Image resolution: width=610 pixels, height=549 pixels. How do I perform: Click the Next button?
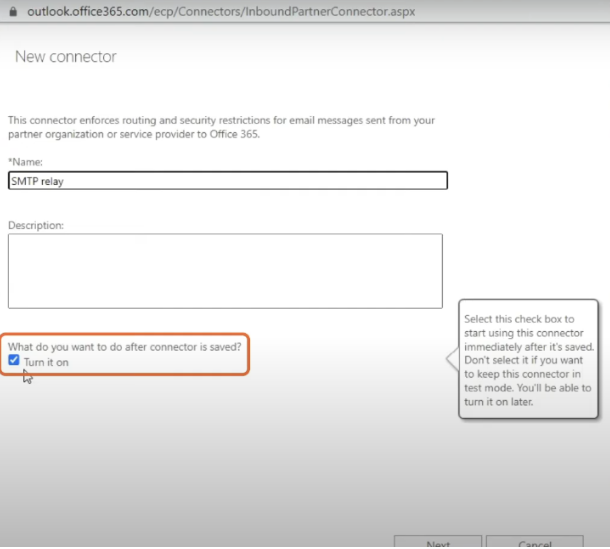click(x=437, y=543)
